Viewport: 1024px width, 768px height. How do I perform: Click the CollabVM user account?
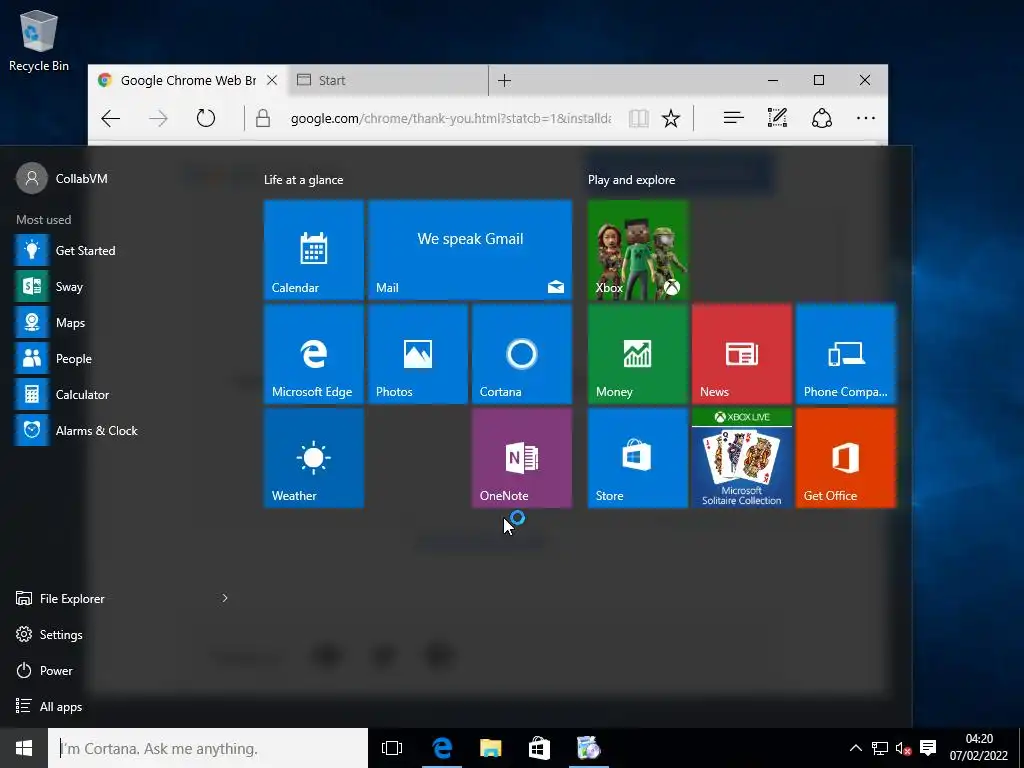pyautogui.click(x=62, y=178)
